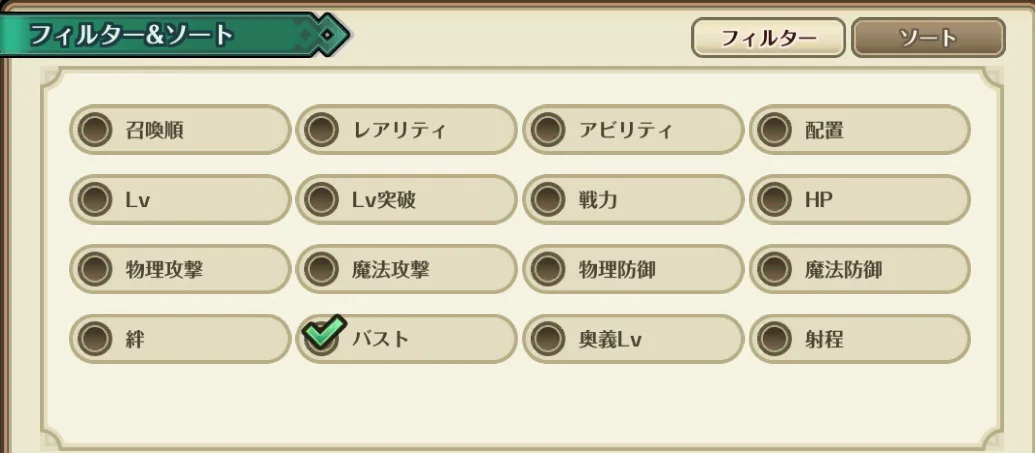Select 魔法防御 sort option

(859, 269)
